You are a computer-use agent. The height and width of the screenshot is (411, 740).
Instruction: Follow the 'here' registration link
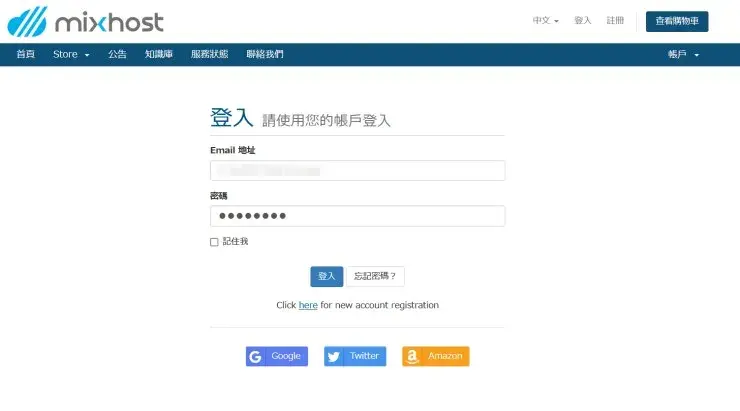coord(308,305)
